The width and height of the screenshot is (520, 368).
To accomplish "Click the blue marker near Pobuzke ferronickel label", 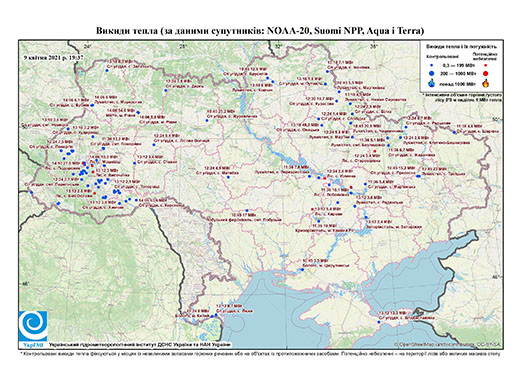I will 247,210.
